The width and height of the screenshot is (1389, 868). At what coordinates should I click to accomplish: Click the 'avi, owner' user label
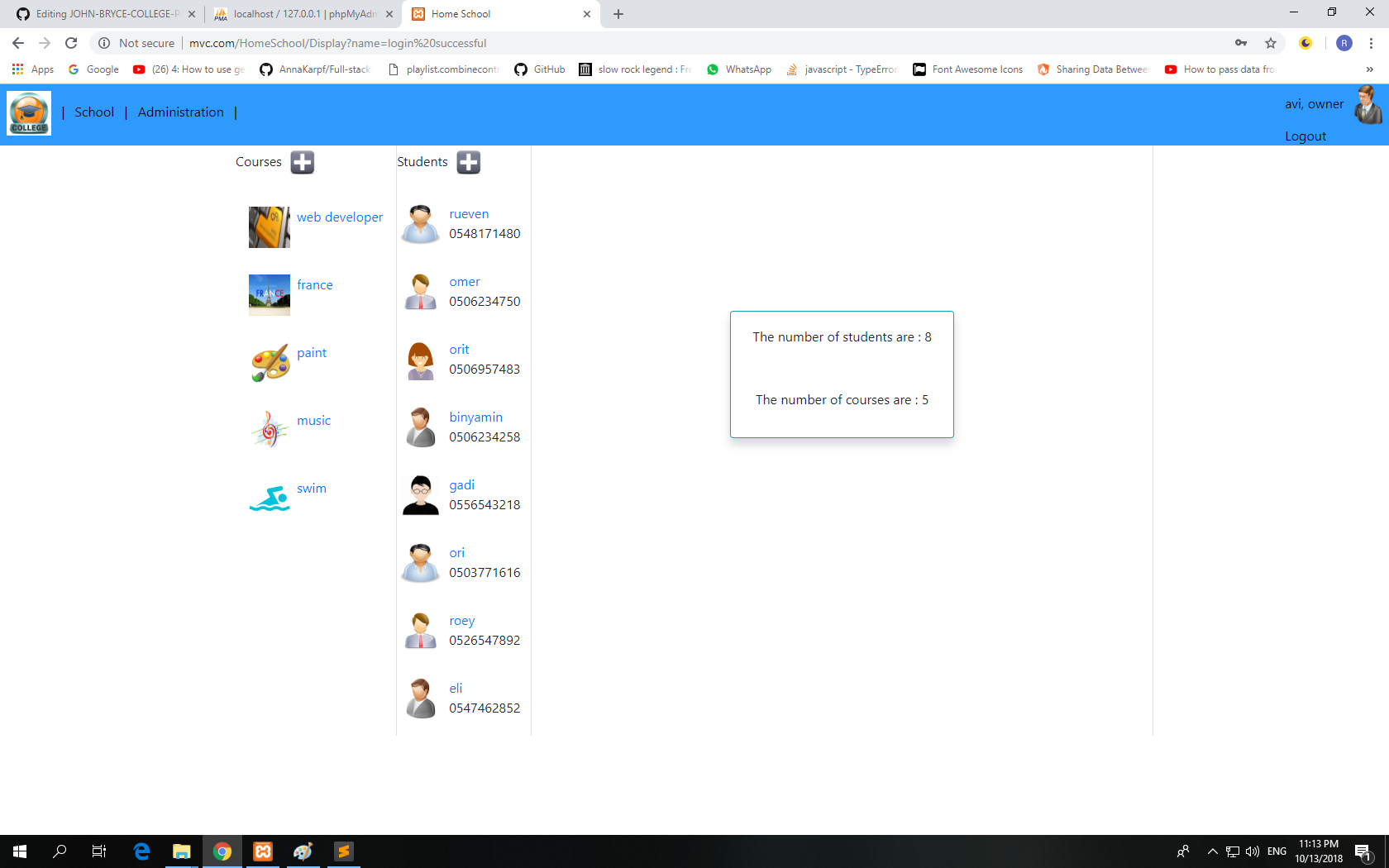1315,104
